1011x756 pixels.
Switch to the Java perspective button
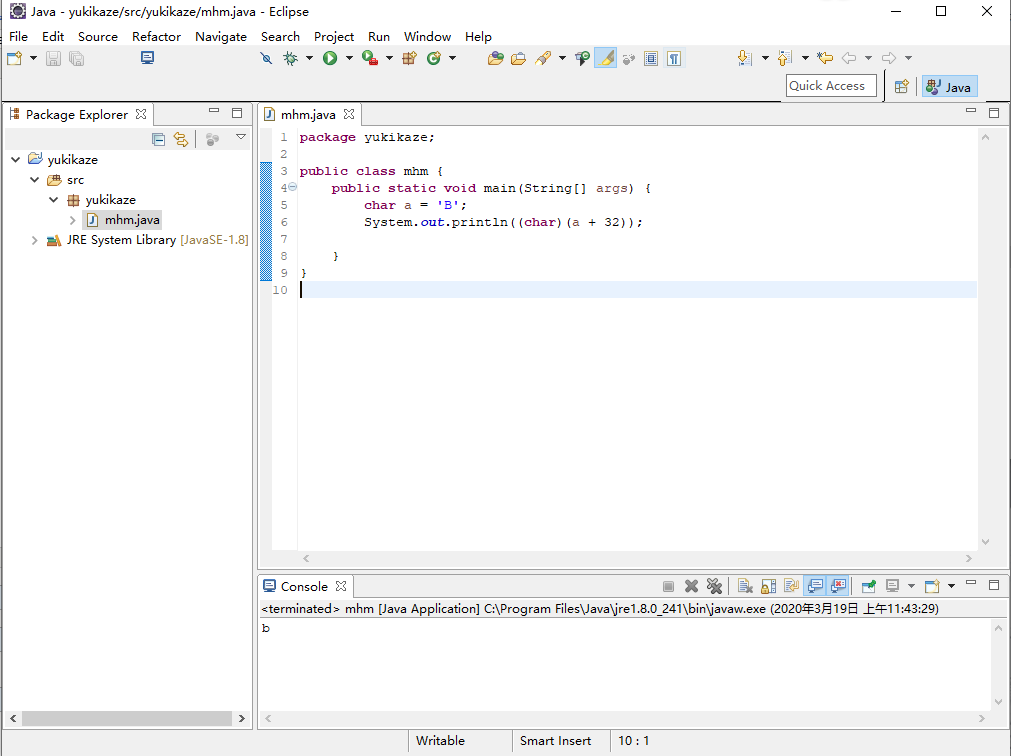click(x=948, y=87)
